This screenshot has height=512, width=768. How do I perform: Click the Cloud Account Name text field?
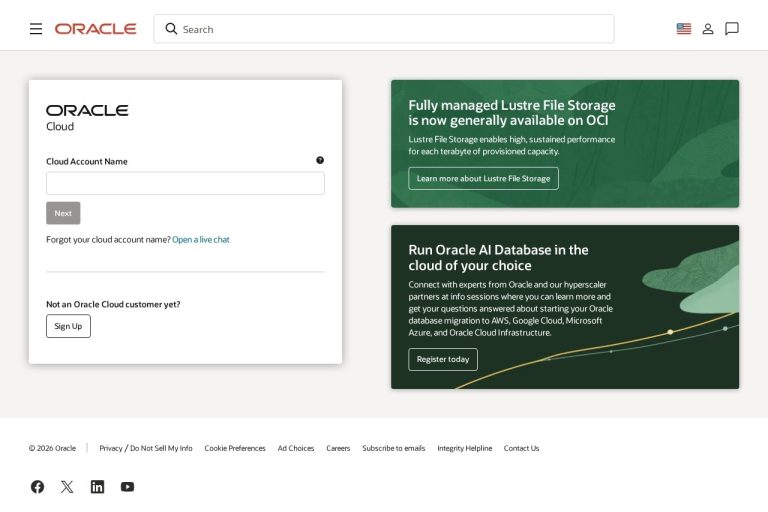(185, 183)
